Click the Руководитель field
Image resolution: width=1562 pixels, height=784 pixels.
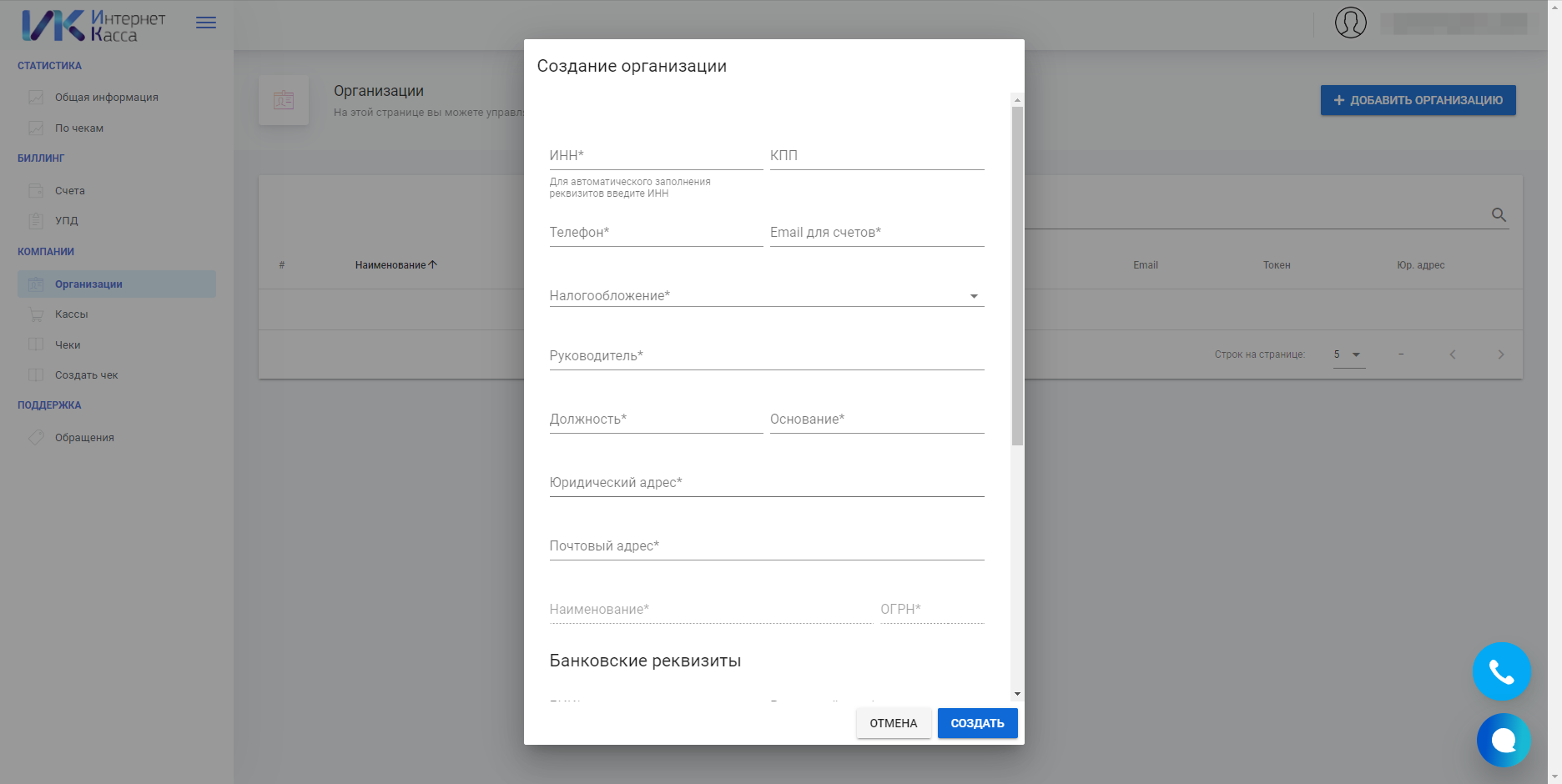tap(767, 356)
